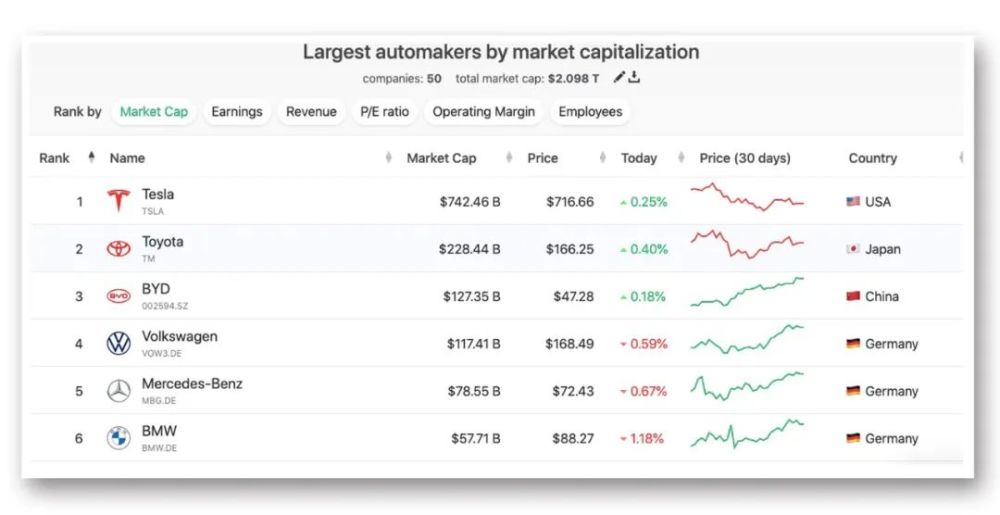Rank by Revenue
The width and height of the screenshot is (1000, 515).
[x=311, y=112]
